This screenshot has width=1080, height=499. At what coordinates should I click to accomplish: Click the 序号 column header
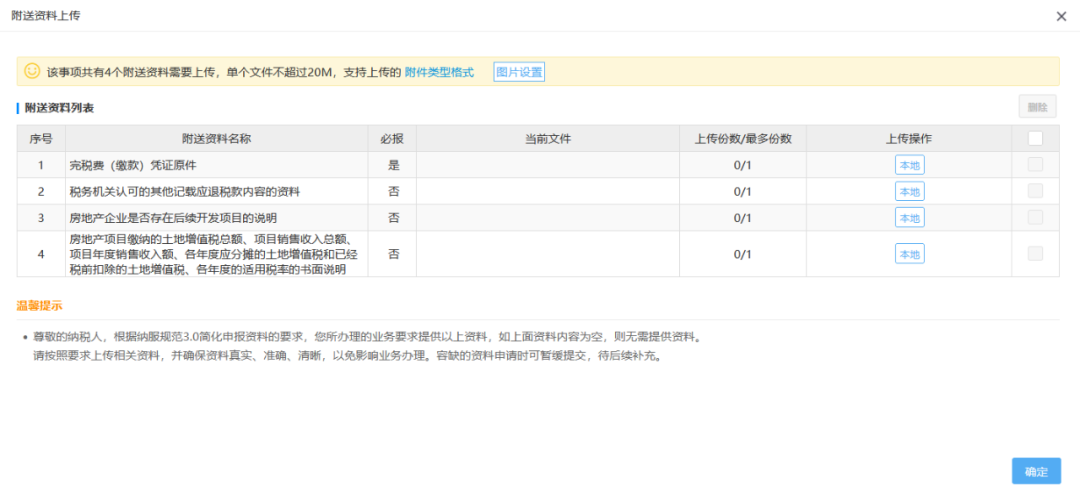click(x=41, y=139)
